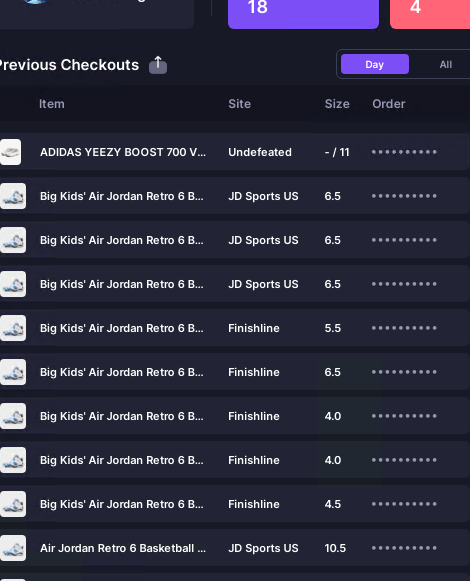Click the Size column header
Image resolution: width=470 pixels, height=581 pixels.
(337, 104)
